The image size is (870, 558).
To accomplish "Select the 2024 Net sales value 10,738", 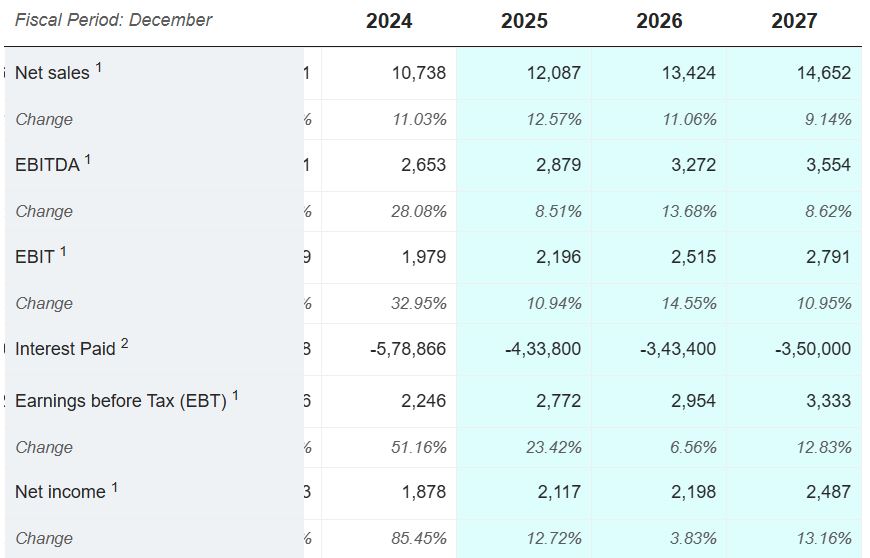I will click(423, 73).
